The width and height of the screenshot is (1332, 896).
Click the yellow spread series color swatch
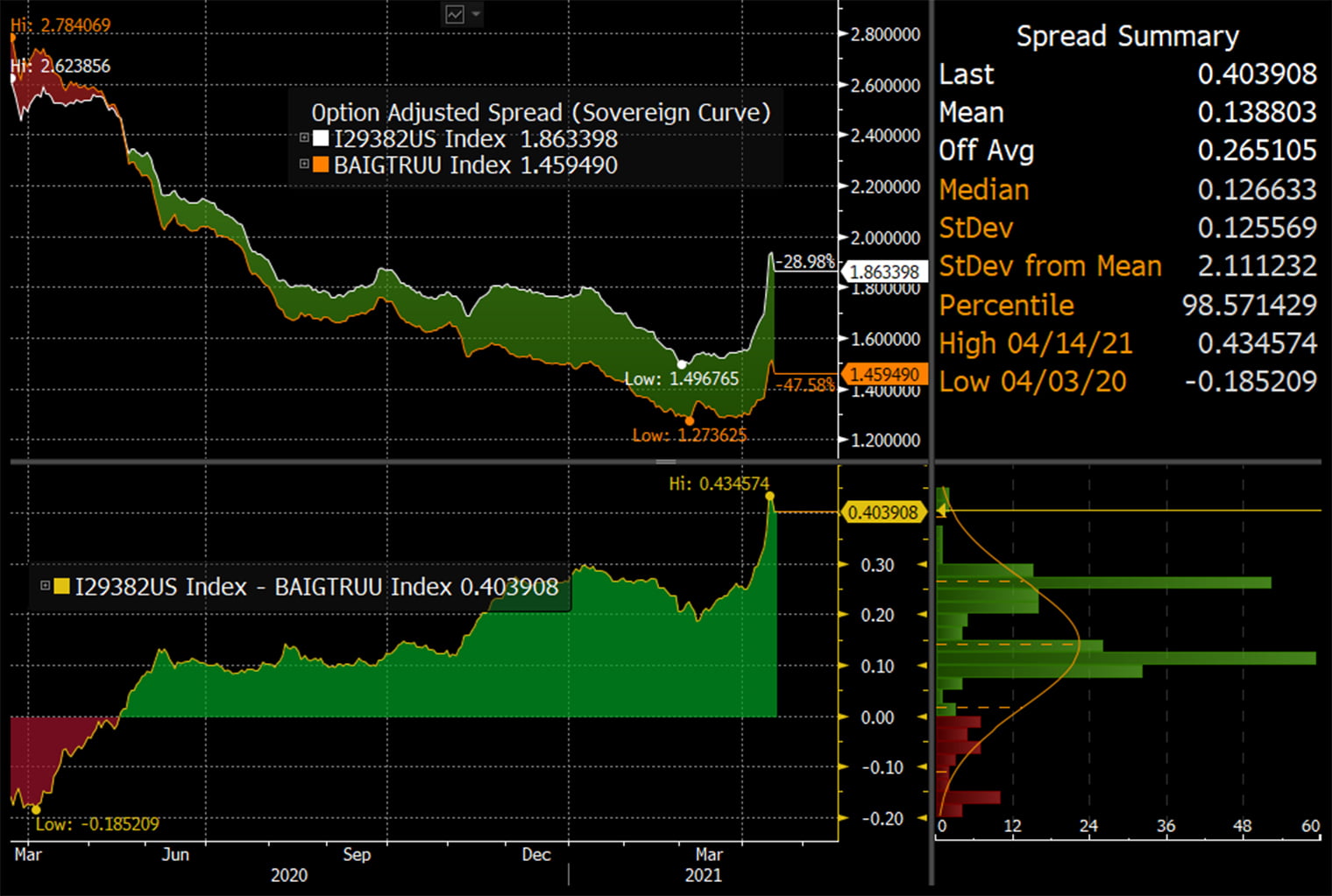[x=62, y=586]
